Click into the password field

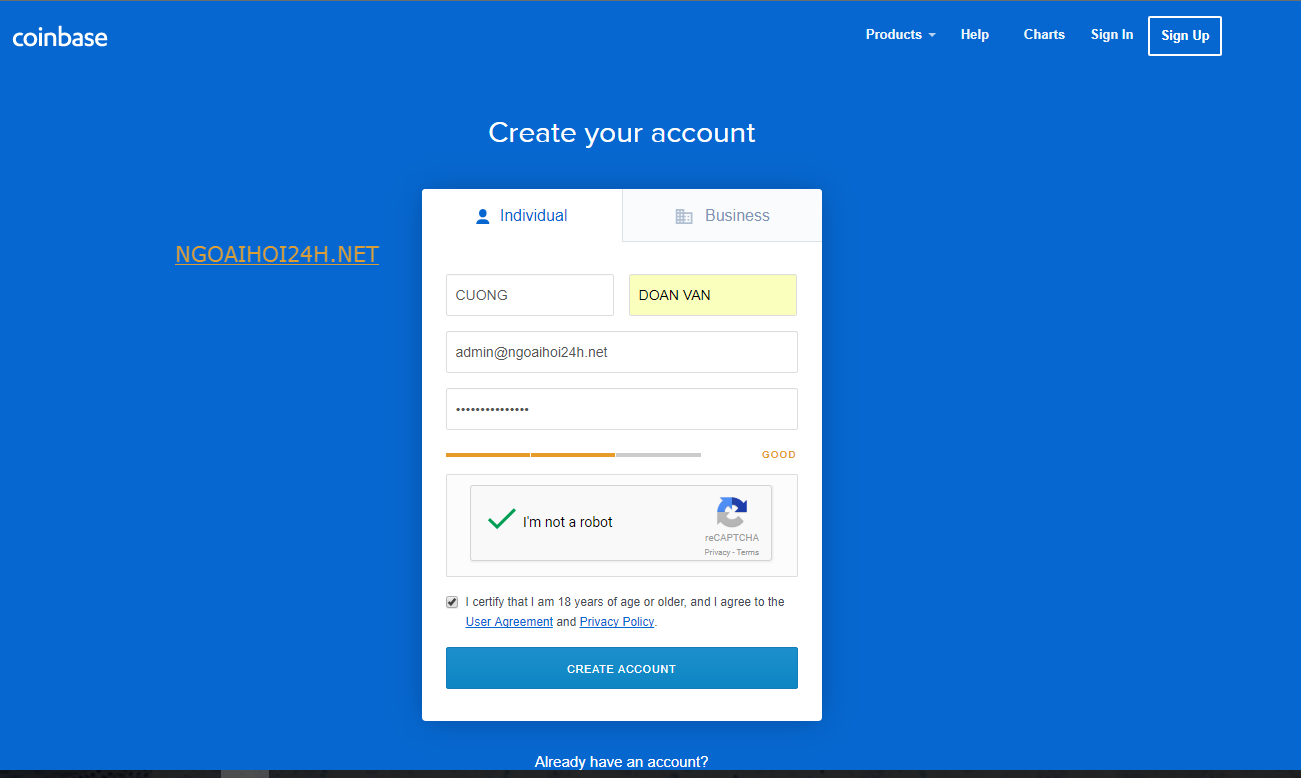point(621,409)
